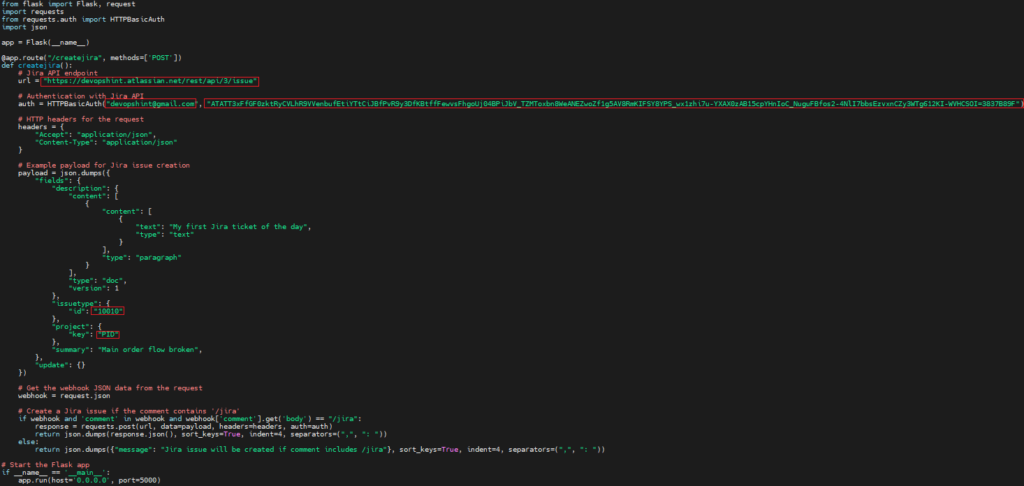The width and height of the screenshot is (1024, 486).
Task: Click the "Content-Type" header line
Action: 106,142
